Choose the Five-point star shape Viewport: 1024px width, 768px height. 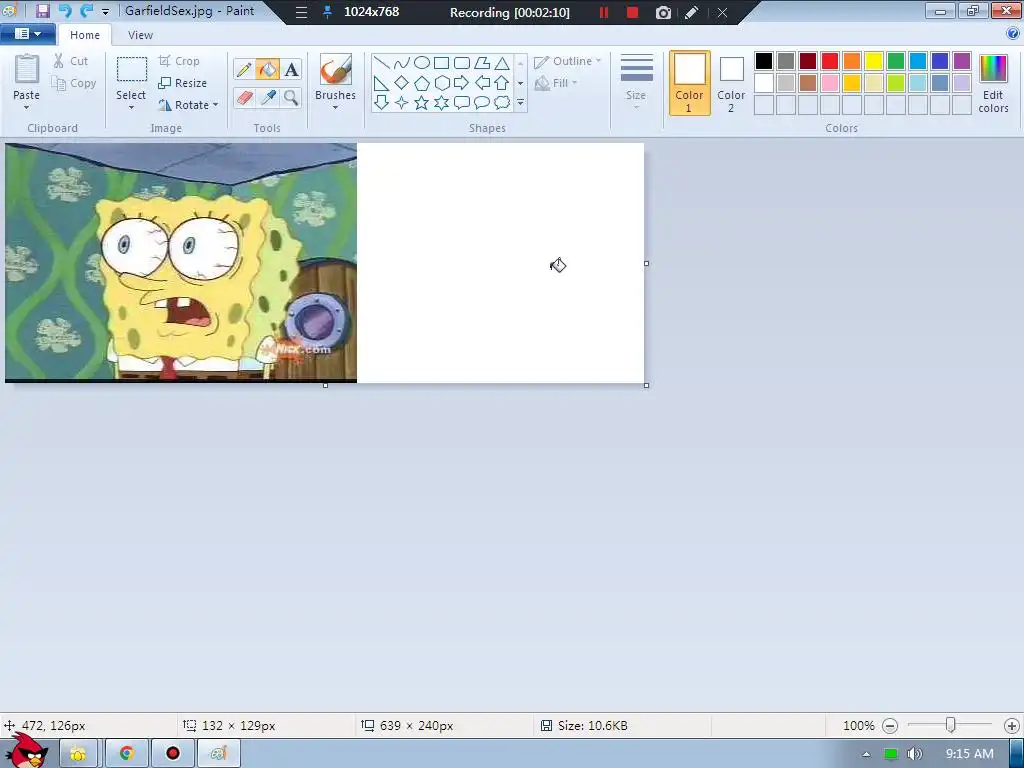coord(422,103)
